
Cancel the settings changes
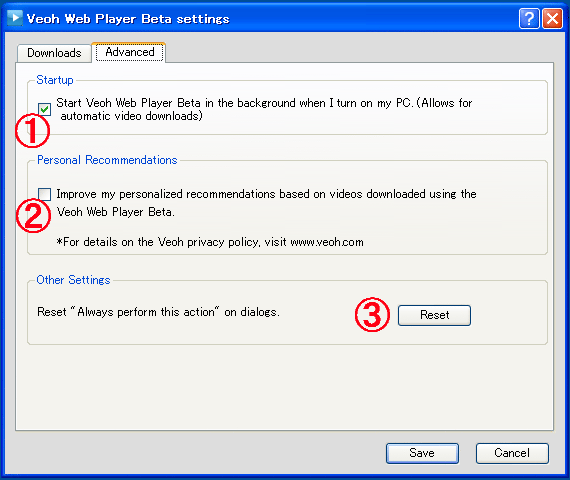(x=512, y=453)
